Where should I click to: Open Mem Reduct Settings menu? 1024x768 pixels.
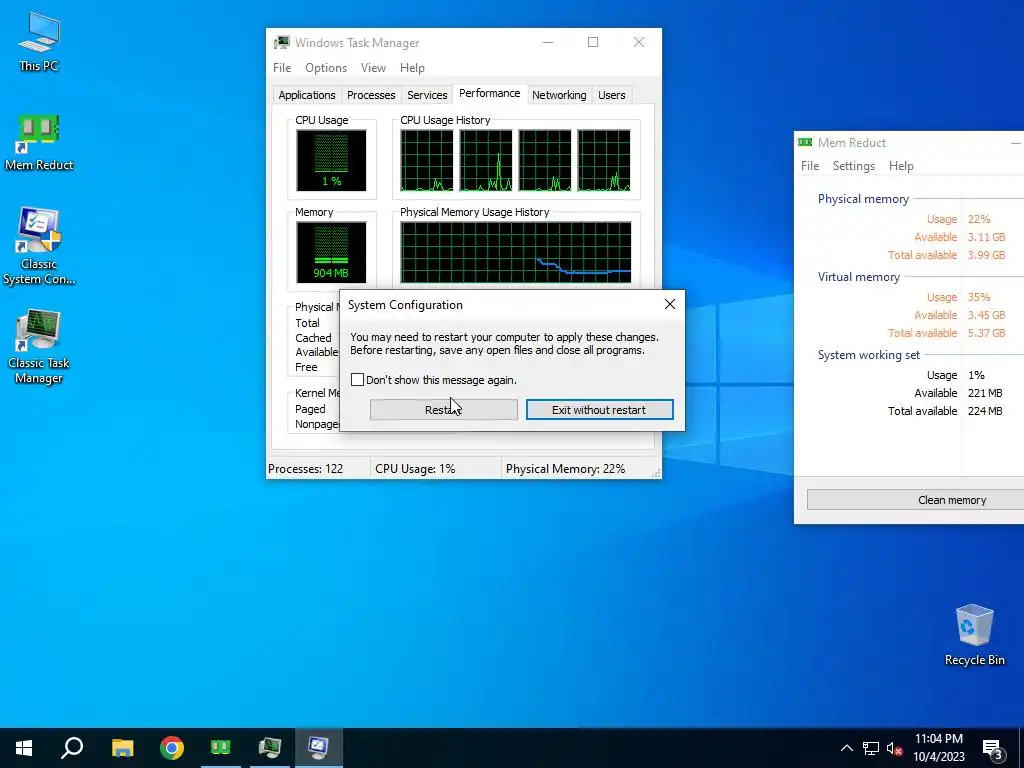pyautogui.click(x=854, y=166)
